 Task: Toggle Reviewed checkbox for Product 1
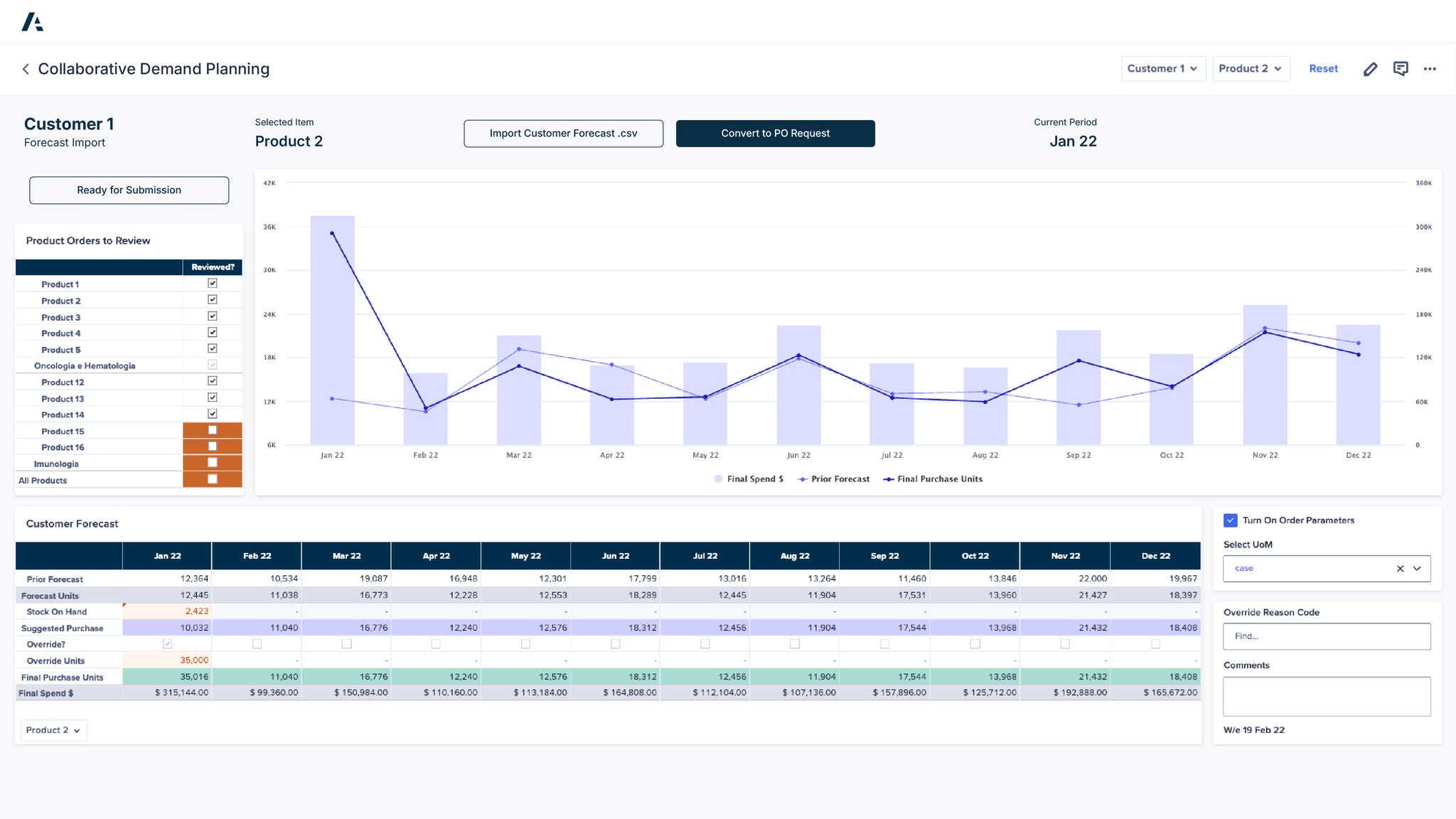pyautogui.click(x=212, y=283)
